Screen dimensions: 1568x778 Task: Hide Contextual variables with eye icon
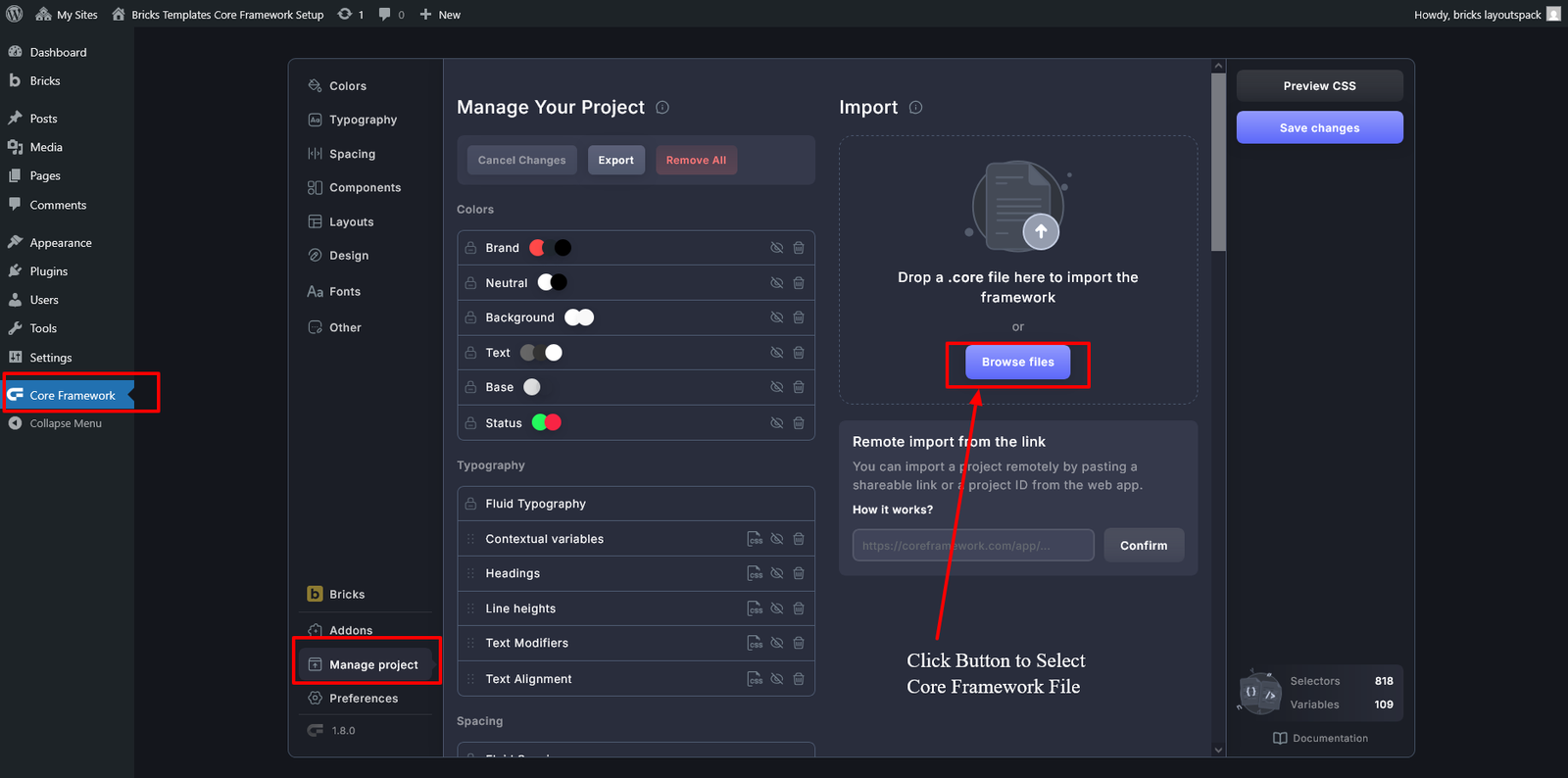[776, 539]
